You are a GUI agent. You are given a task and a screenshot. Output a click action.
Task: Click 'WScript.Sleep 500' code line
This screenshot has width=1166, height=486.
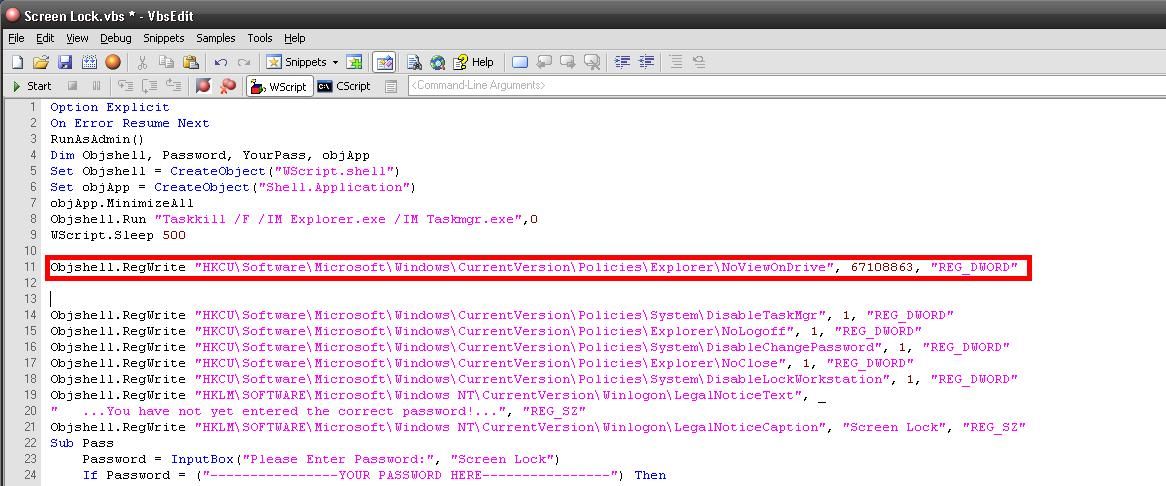pyautogui.click(x=117, y=236)
